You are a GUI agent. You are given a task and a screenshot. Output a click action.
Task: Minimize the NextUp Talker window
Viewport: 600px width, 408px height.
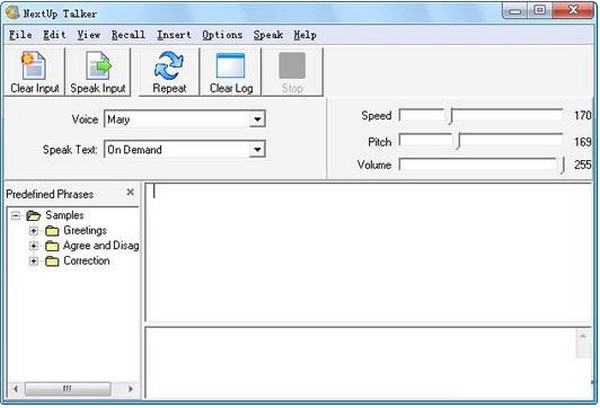515,11
